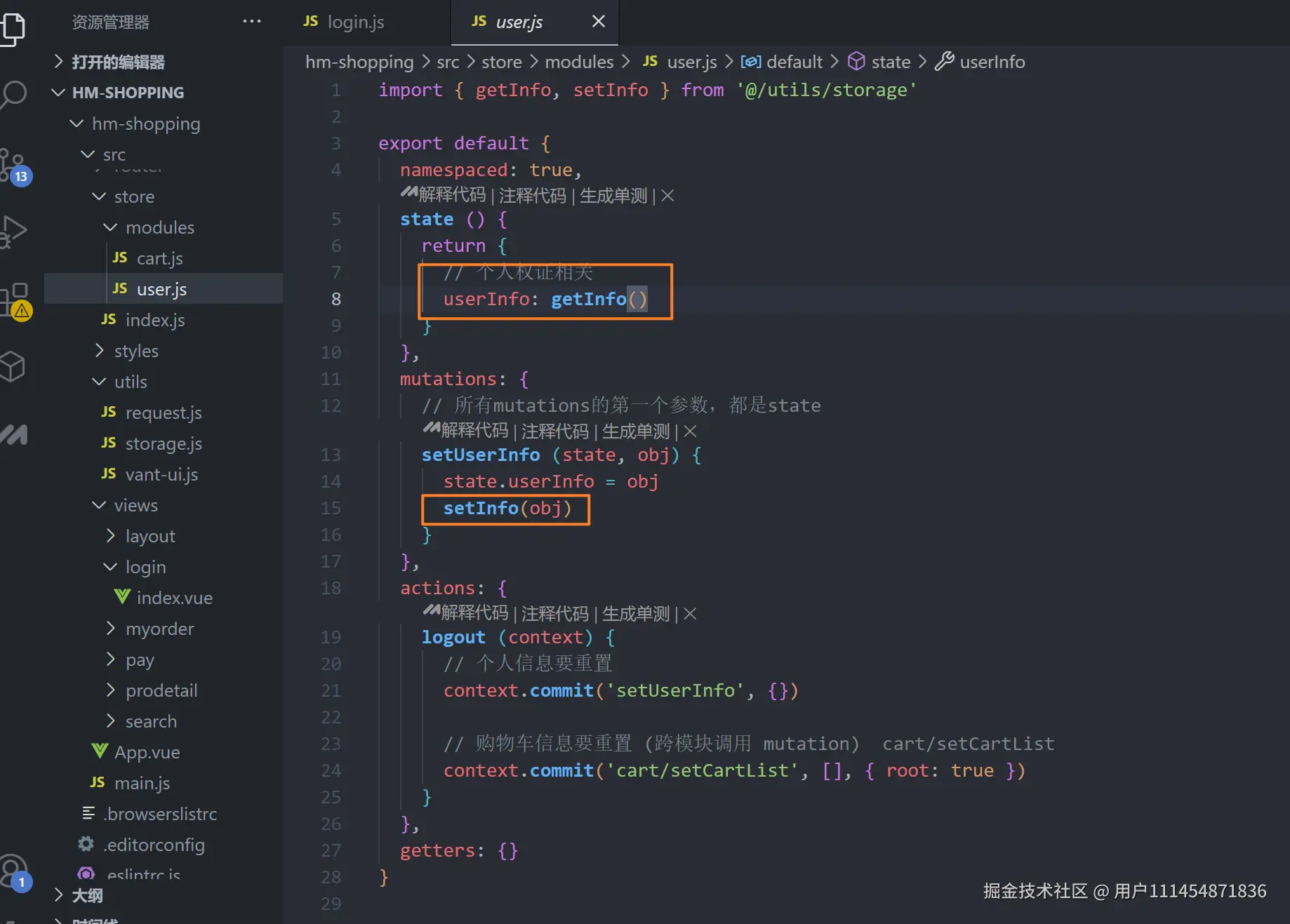
Task: Open the Search view in the activity bar
Action: coord(13,95)
